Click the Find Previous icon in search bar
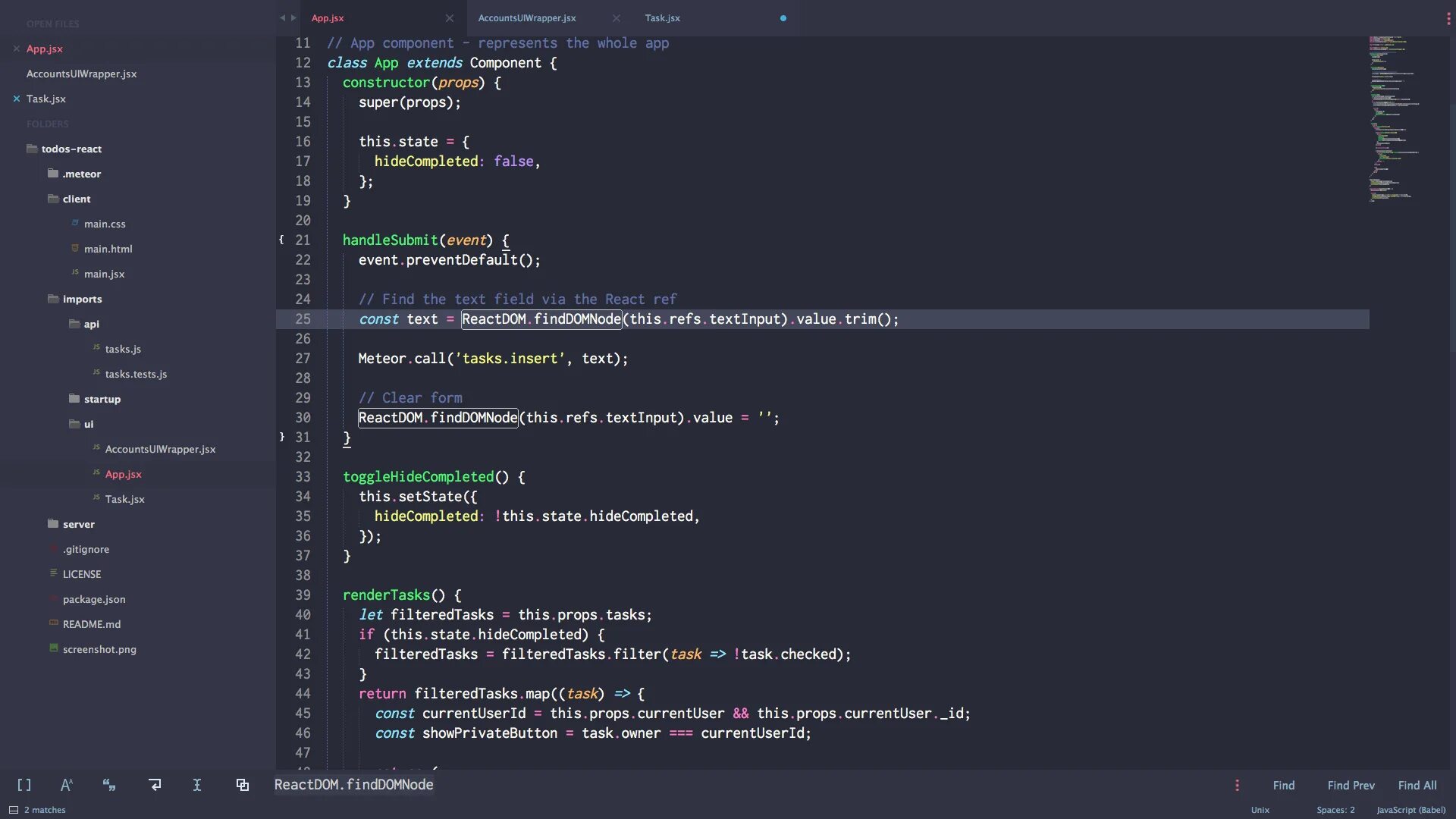Image resolution: width=1456 pixels, height=819 pixels. tap(1351, 784)
